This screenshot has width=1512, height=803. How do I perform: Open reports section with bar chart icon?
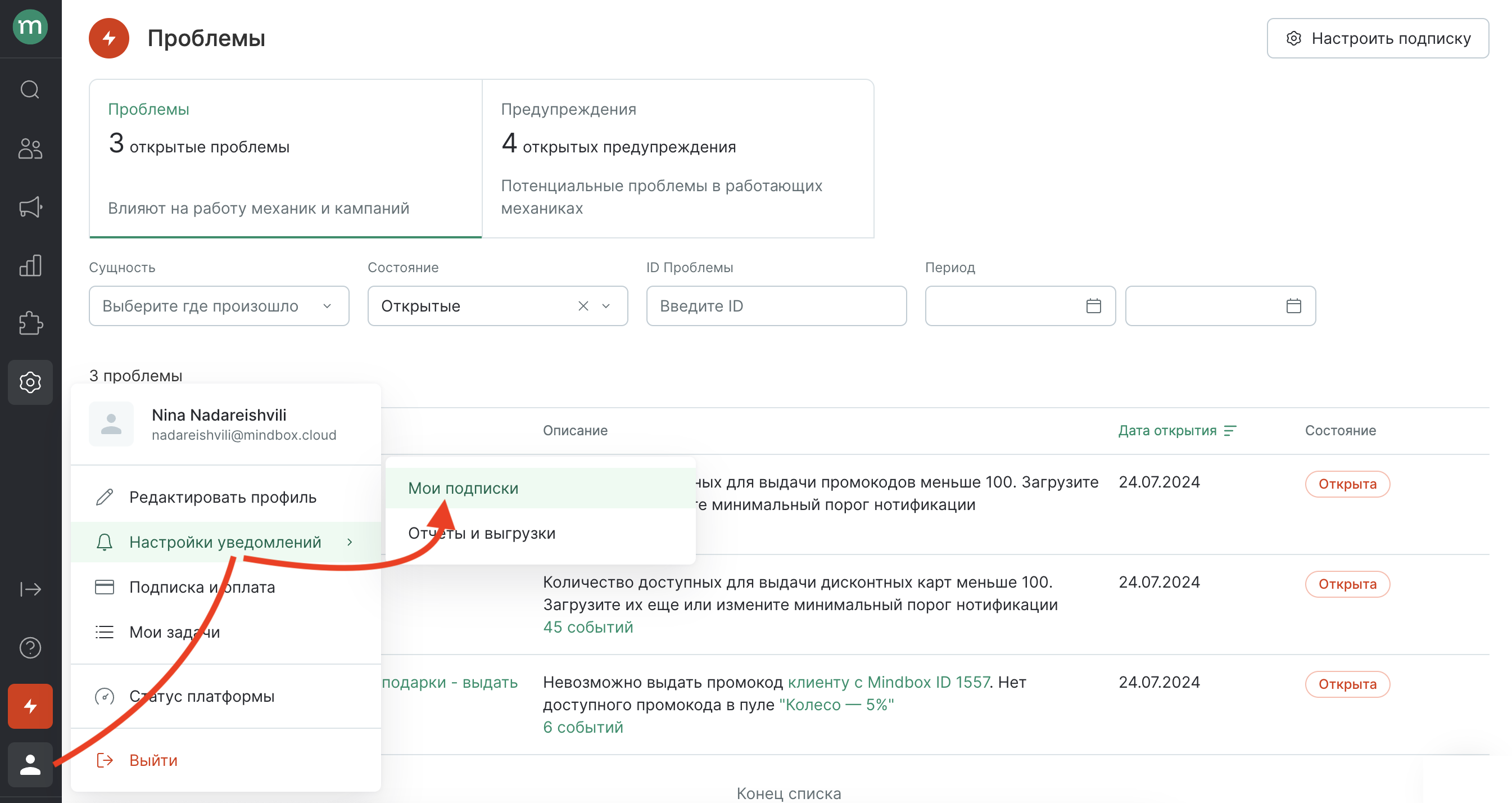30,265
